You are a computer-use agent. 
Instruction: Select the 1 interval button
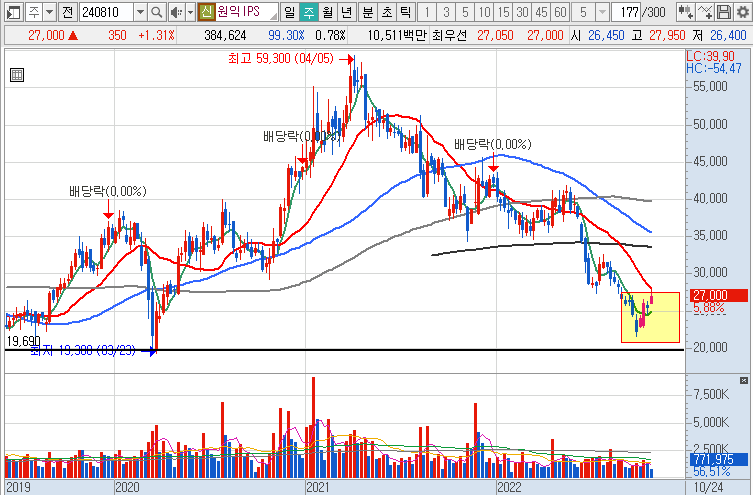coord(427,12)
